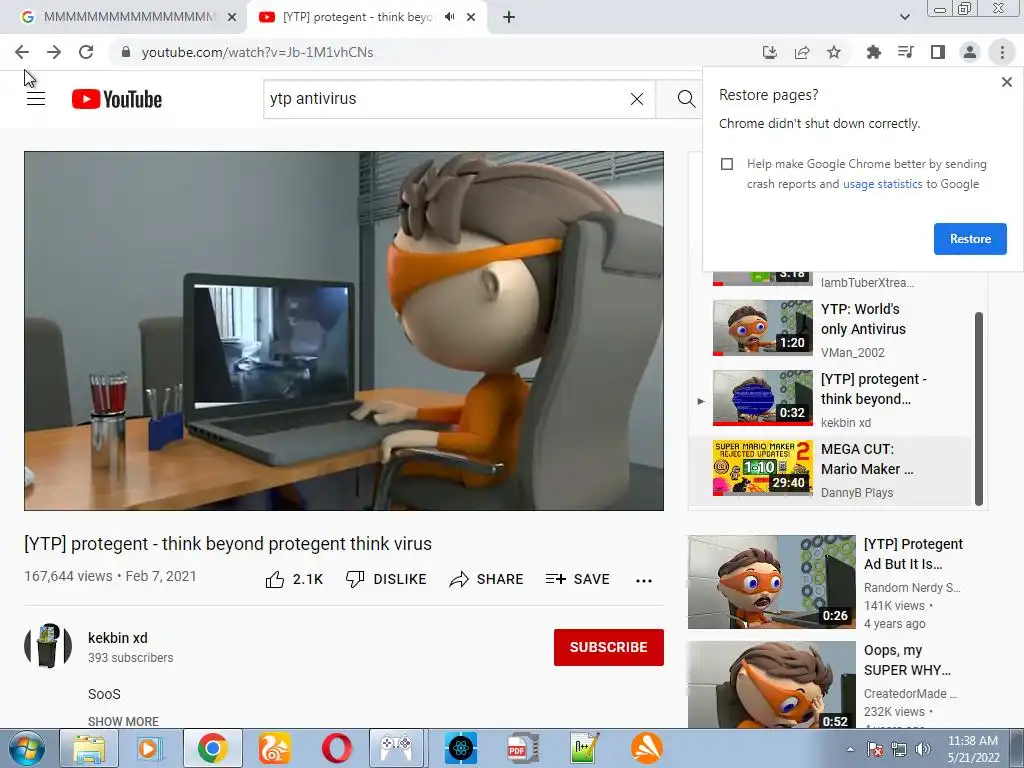Switch to the Google search tab
Viewport: 1024px width, 768px height.
click(129, 17)
